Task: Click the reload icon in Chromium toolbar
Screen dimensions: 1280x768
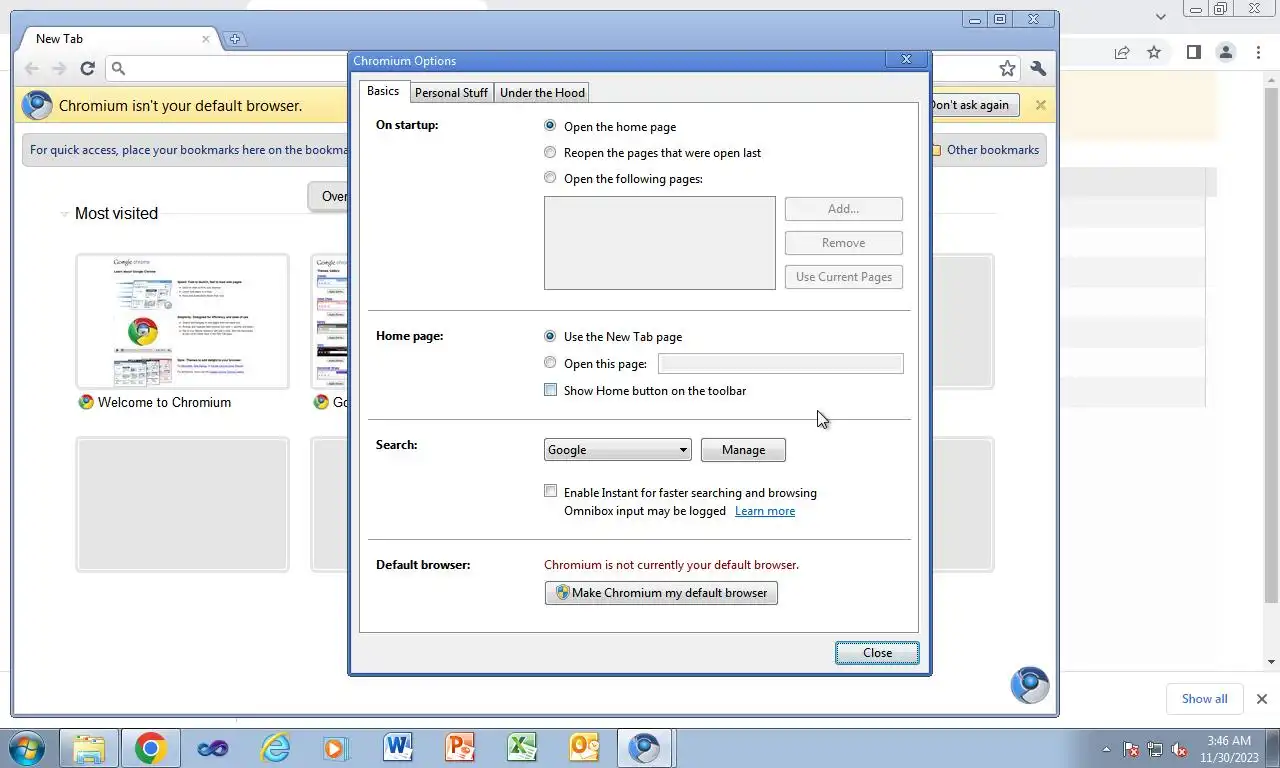Action: tap(87, 69)
